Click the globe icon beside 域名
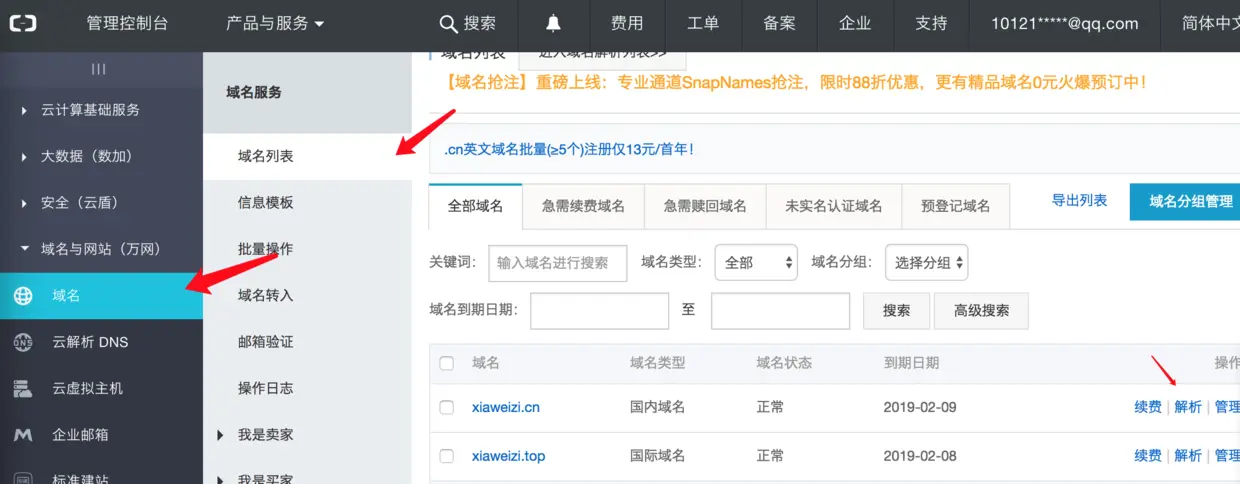The image size is (1240, 484). (x=23, y=296)
